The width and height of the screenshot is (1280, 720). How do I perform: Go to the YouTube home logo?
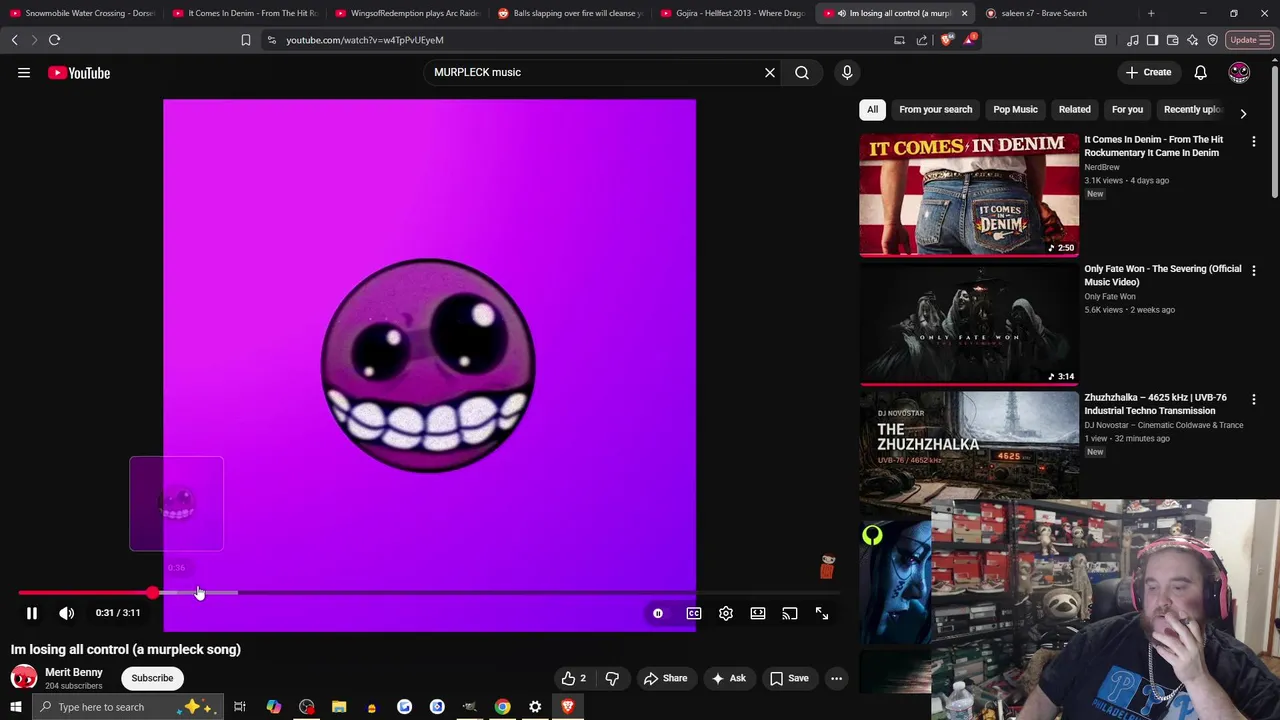coord(79,72)
